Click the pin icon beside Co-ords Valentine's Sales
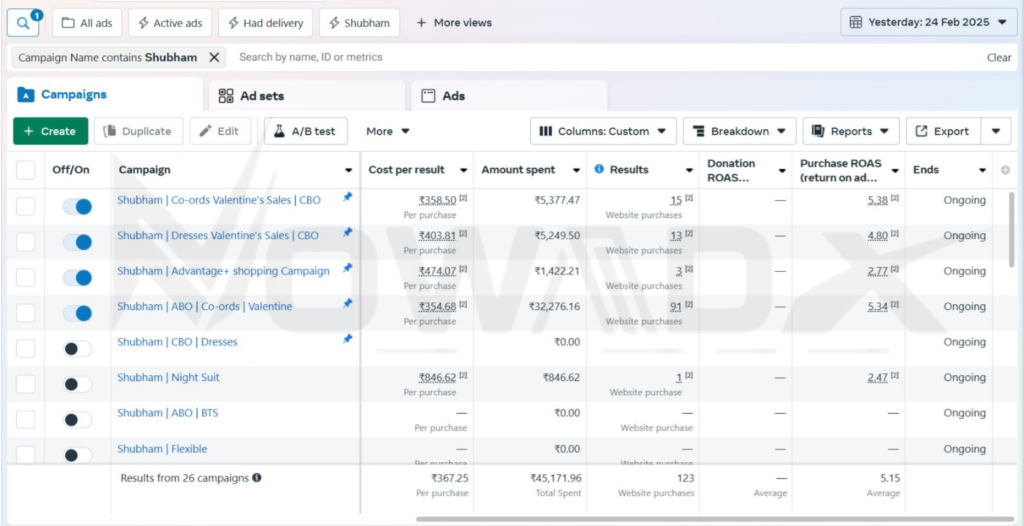The image size is (1024, 526). coord(347,198)
